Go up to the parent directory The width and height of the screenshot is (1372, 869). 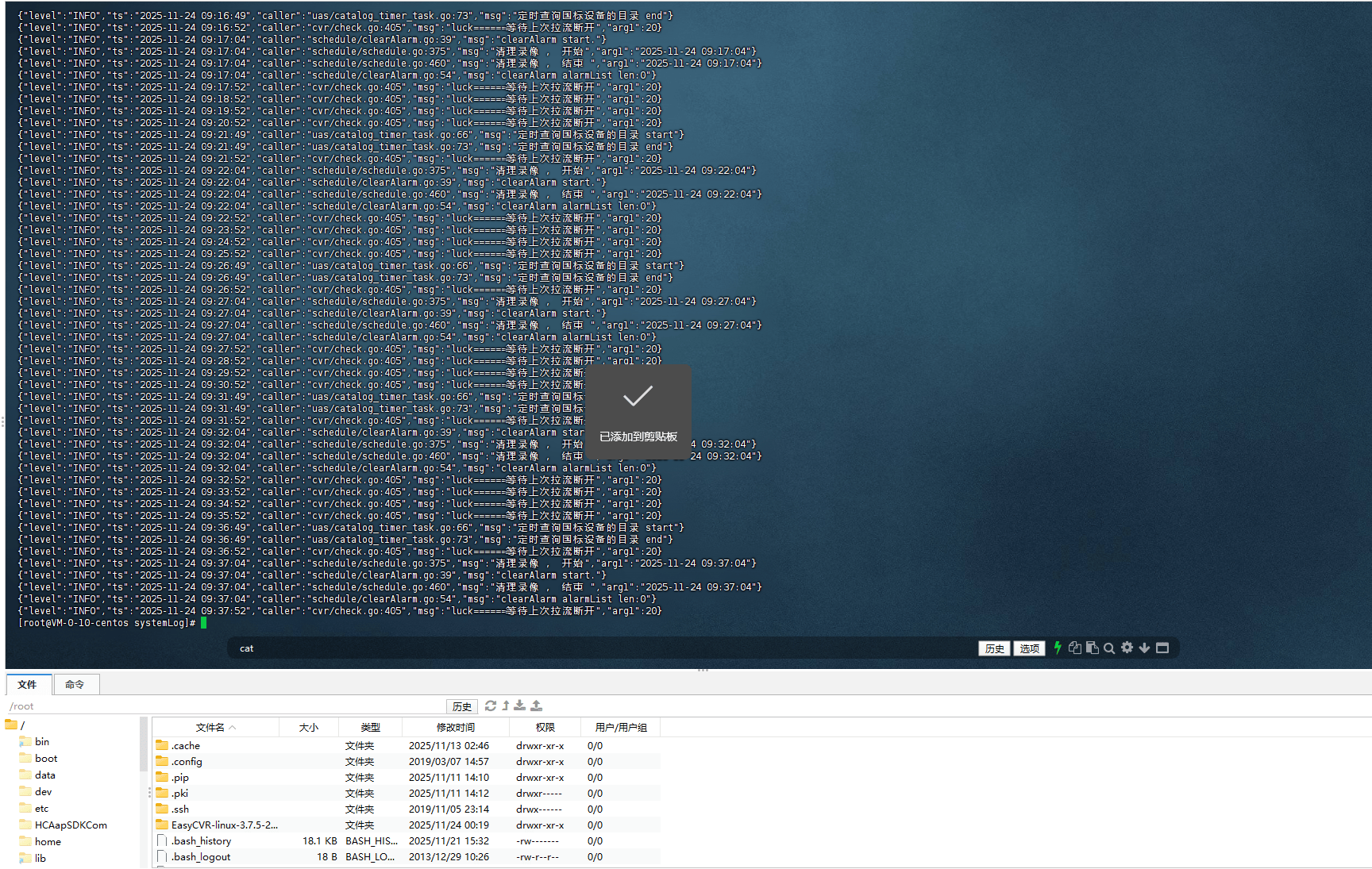506,706
